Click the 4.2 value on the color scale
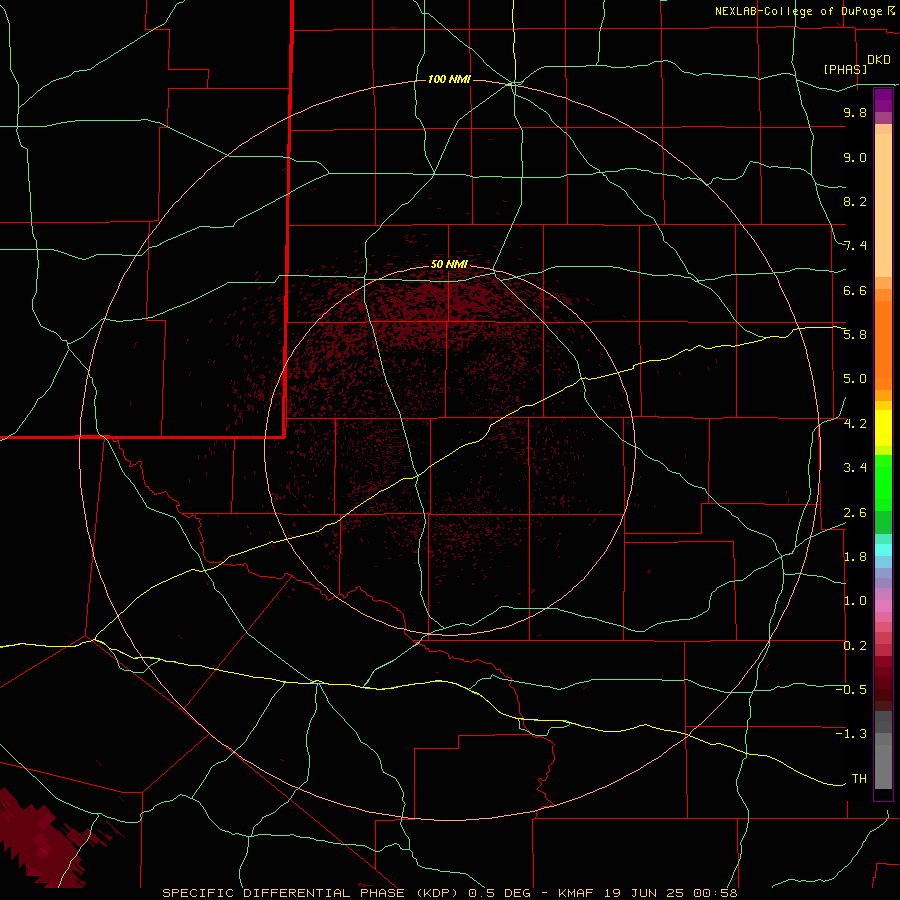The height and width of the screenshot is (900, 900). click(855, 424)
